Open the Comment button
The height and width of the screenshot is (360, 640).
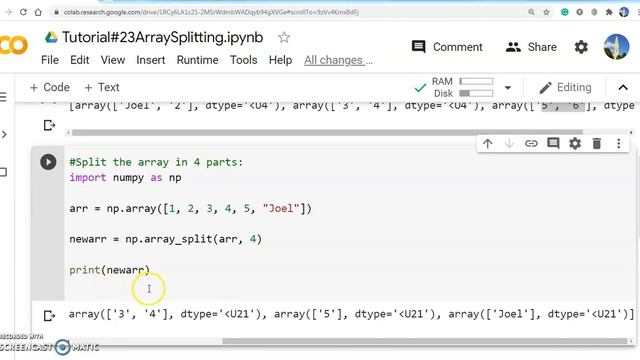pyautogui.click(x=447, y=47)
